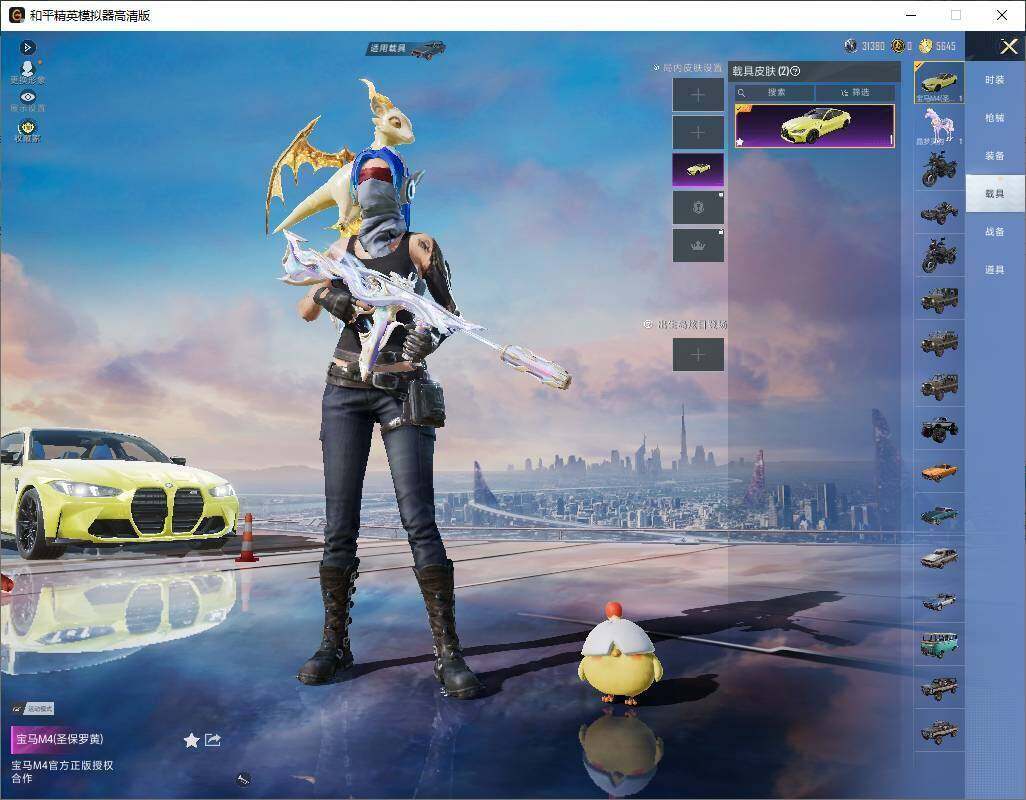Select the teal coupe car thumbnail
Image resolution: width=1026 pixels, height=800 pixels.
(939, 515)
